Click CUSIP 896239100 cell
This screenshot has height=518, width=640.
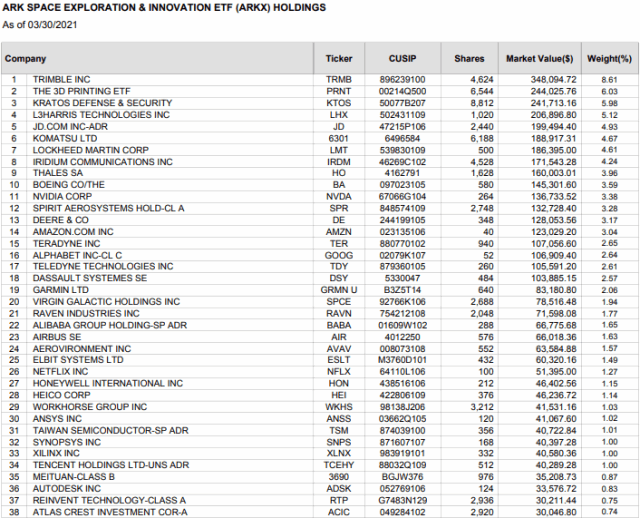(x=402, y=80)
